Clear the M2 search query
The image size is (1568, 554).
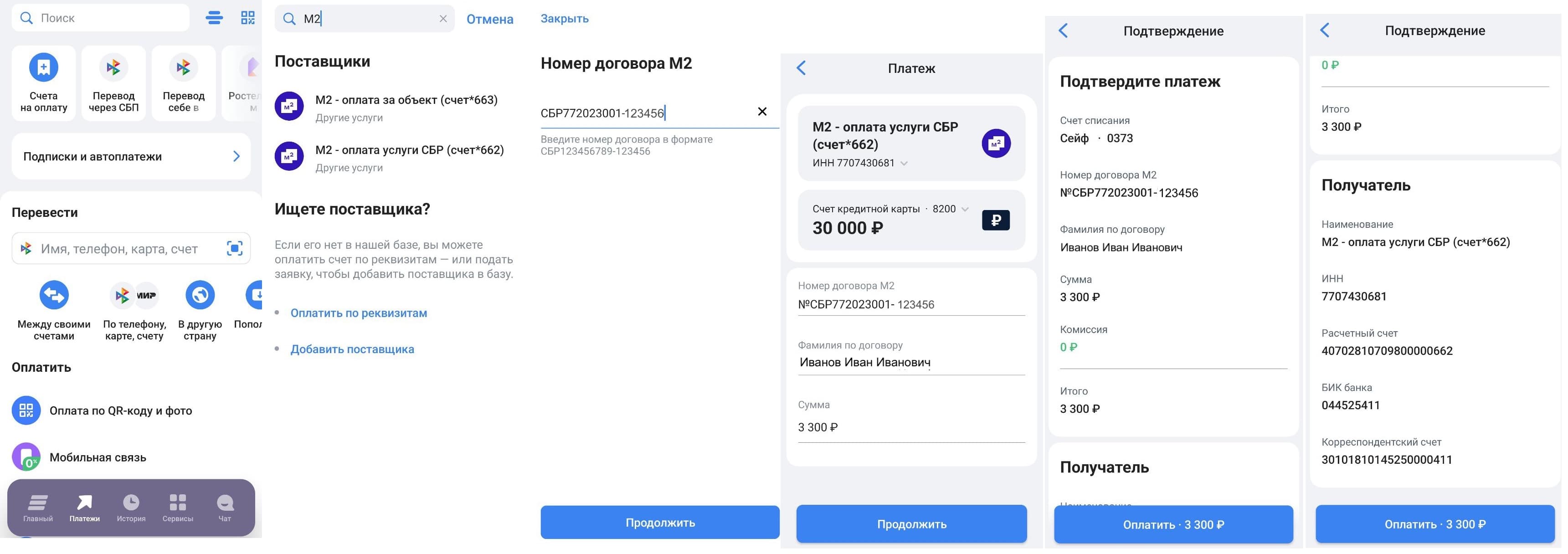pyautogui.click(x=443, y=19)
